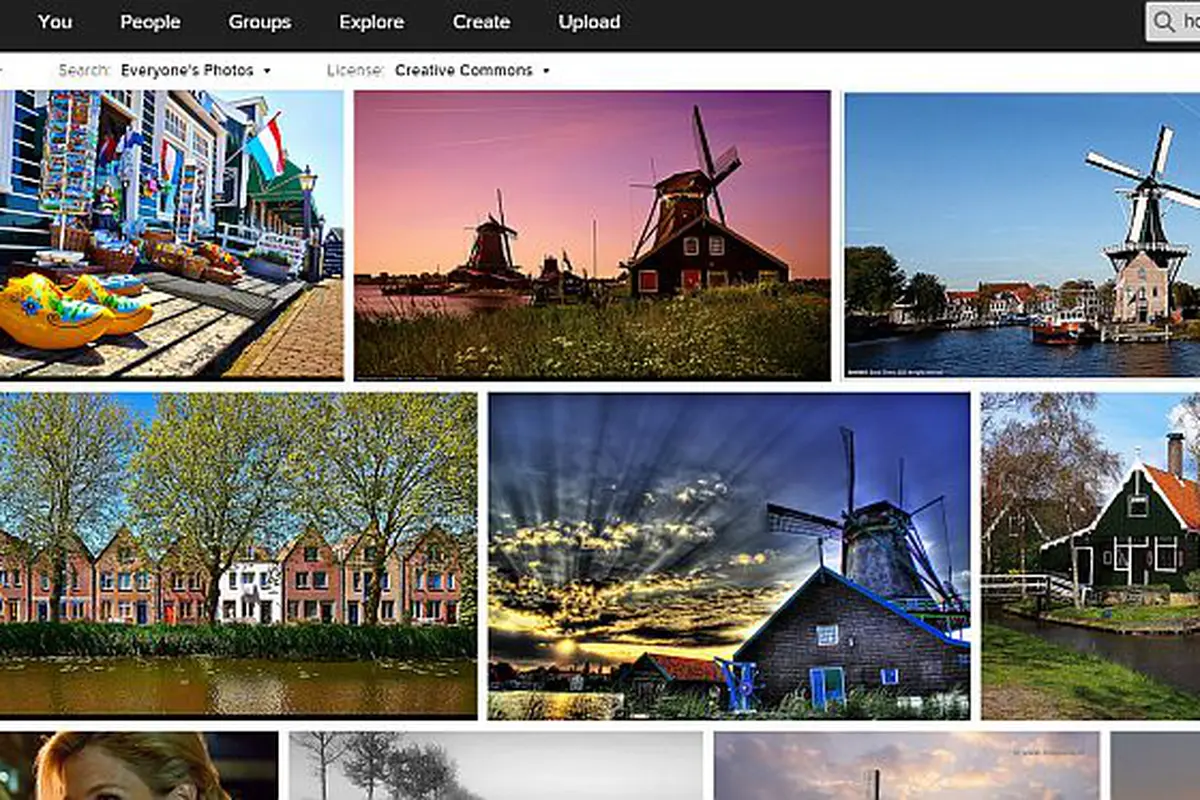This screenshot has width=1200, height=800.
Task: Open the HDR windmill with sunrays photo
Action: pos(729,556)
